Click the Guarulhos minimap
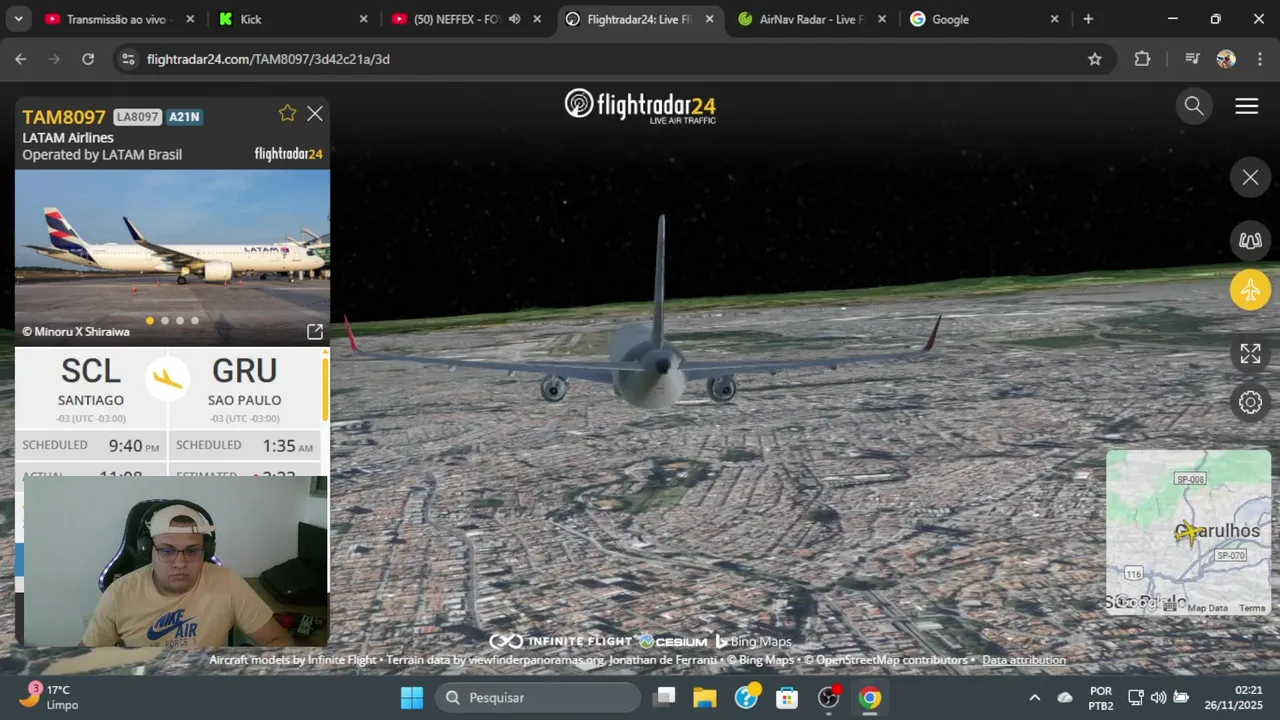 pos(1188,532)
